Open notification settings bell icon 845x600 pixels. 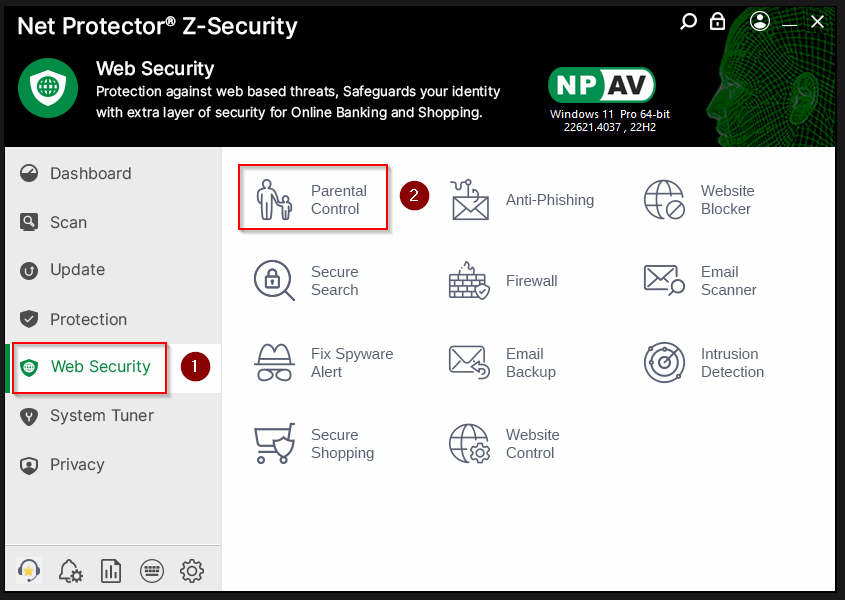(70, 571)
